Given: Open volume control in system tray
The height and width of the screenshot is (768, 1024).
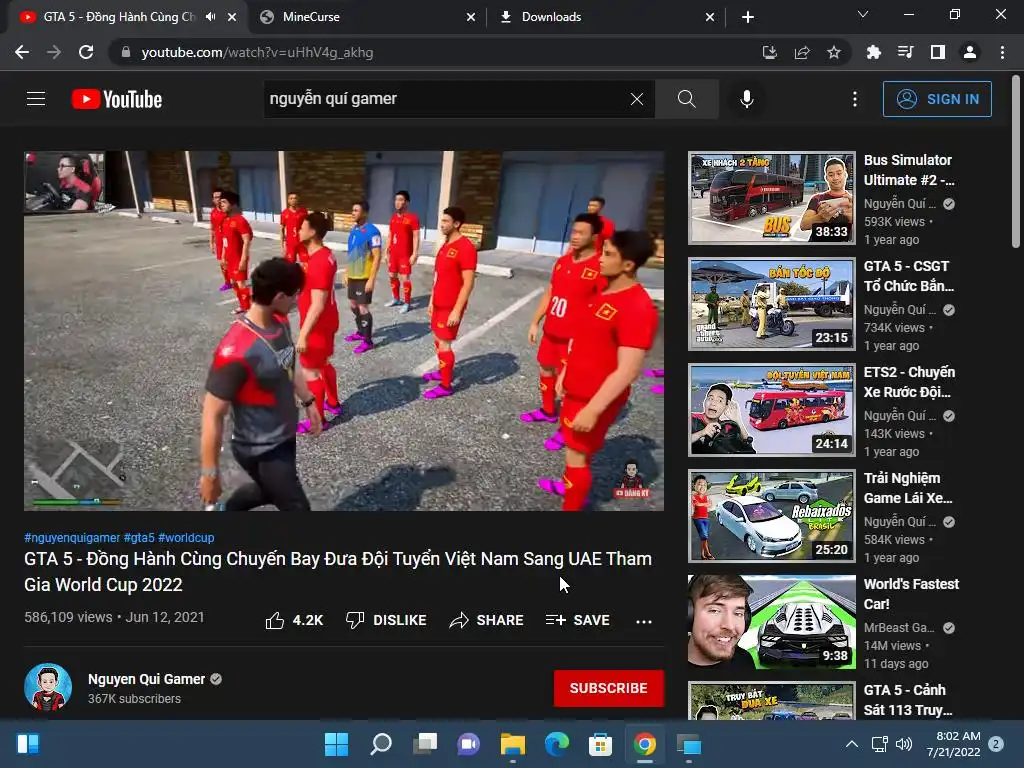Looking at the screenshot, I should point(904,744).
